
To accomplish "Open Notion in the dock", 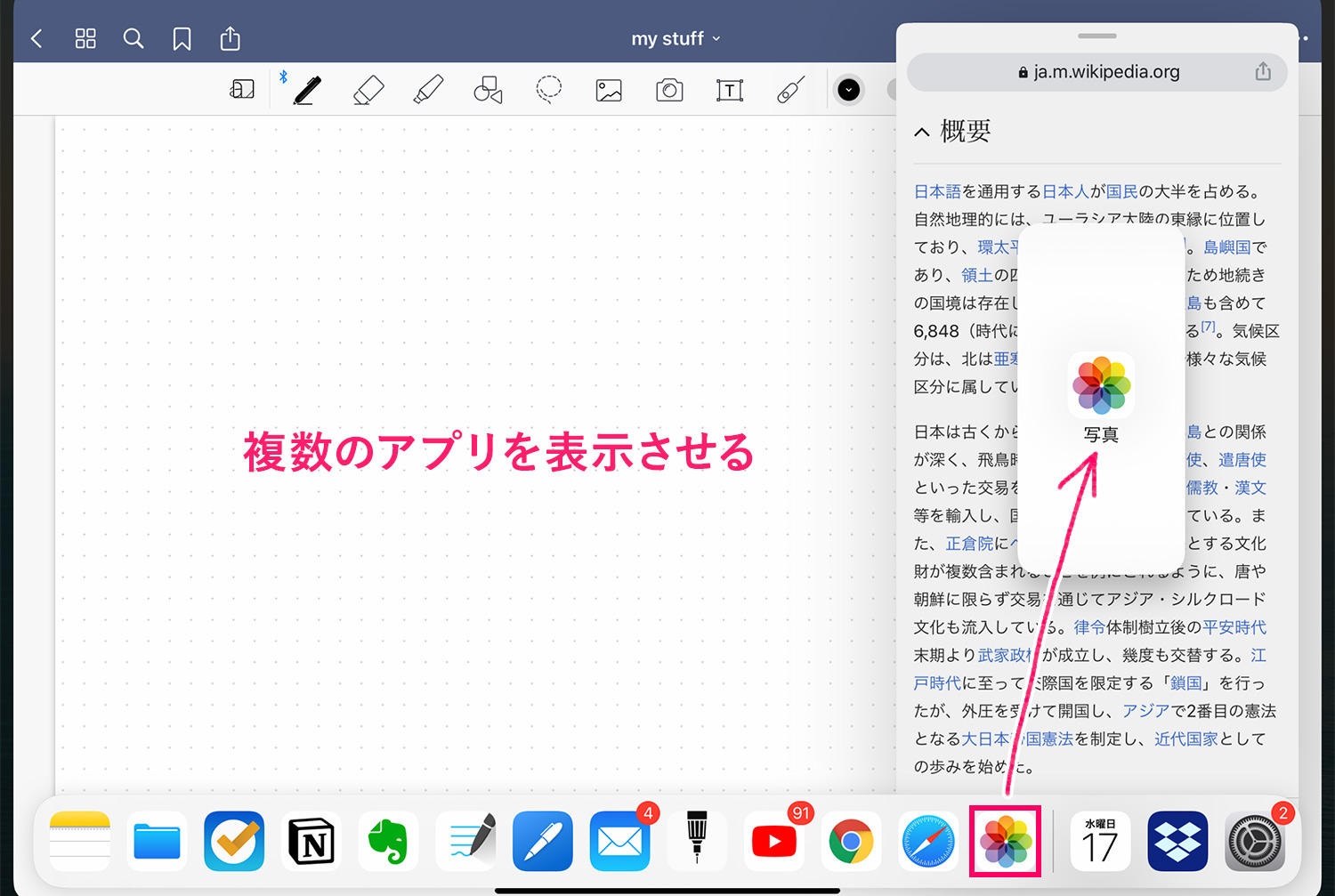I will pos(311,841).
